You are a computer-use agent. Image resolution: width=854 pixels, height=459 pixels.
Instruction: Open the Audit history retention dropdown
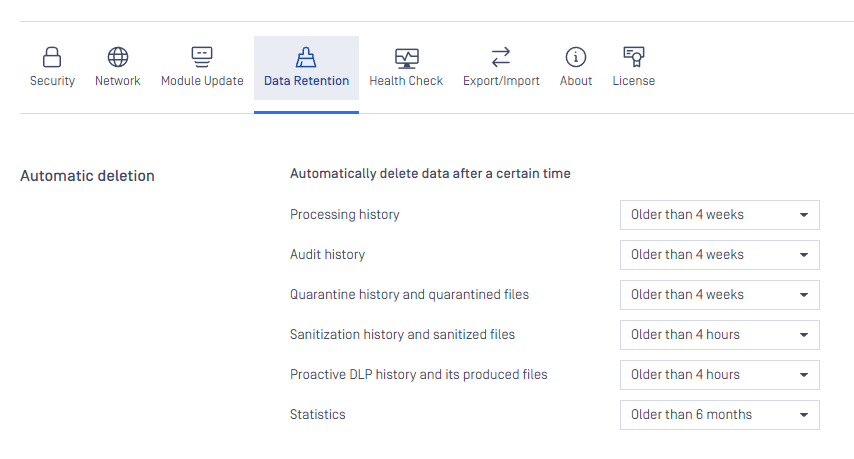click(x=719, y=255)
